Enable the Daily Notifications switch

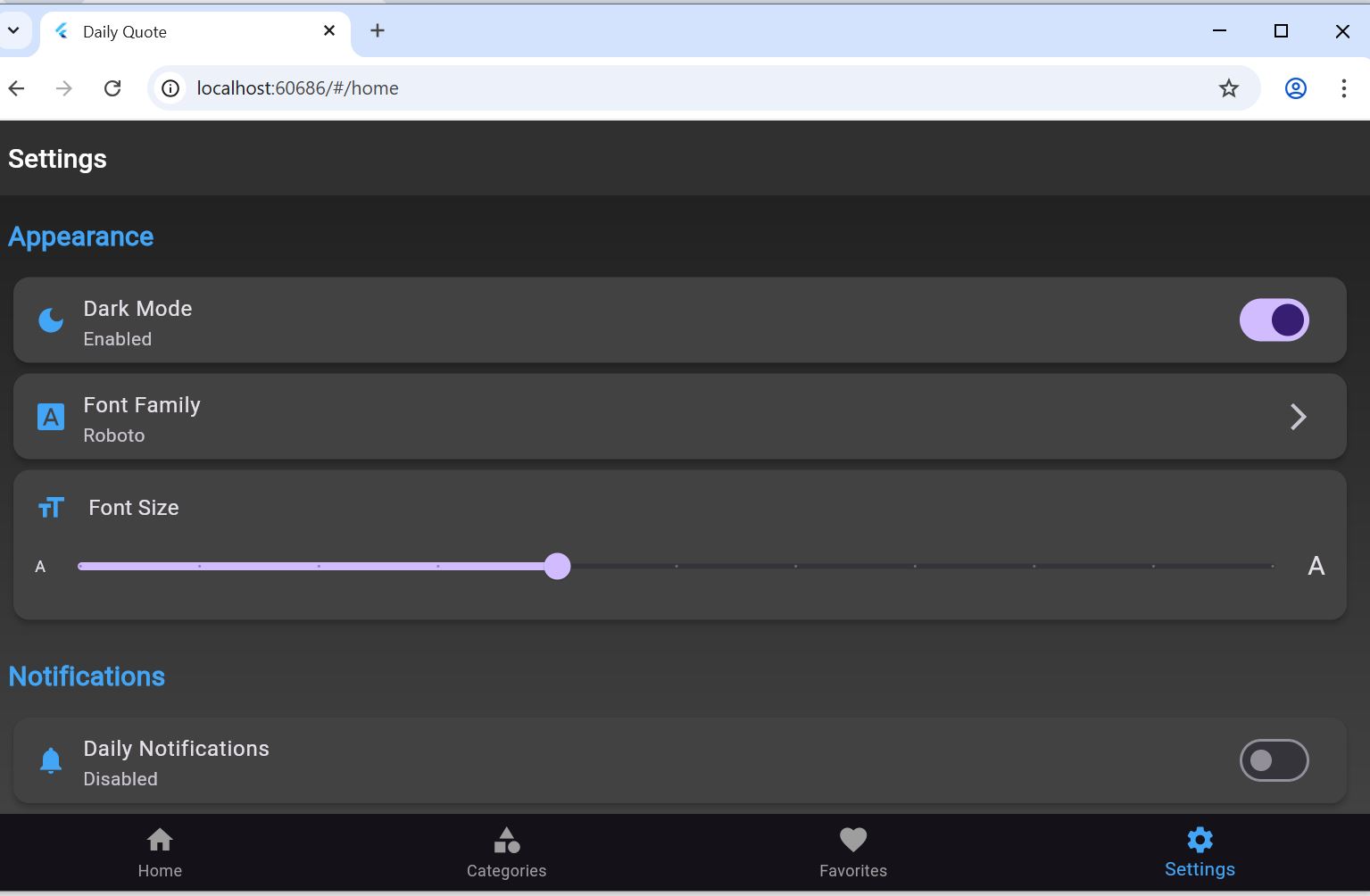pos(1274,760)
